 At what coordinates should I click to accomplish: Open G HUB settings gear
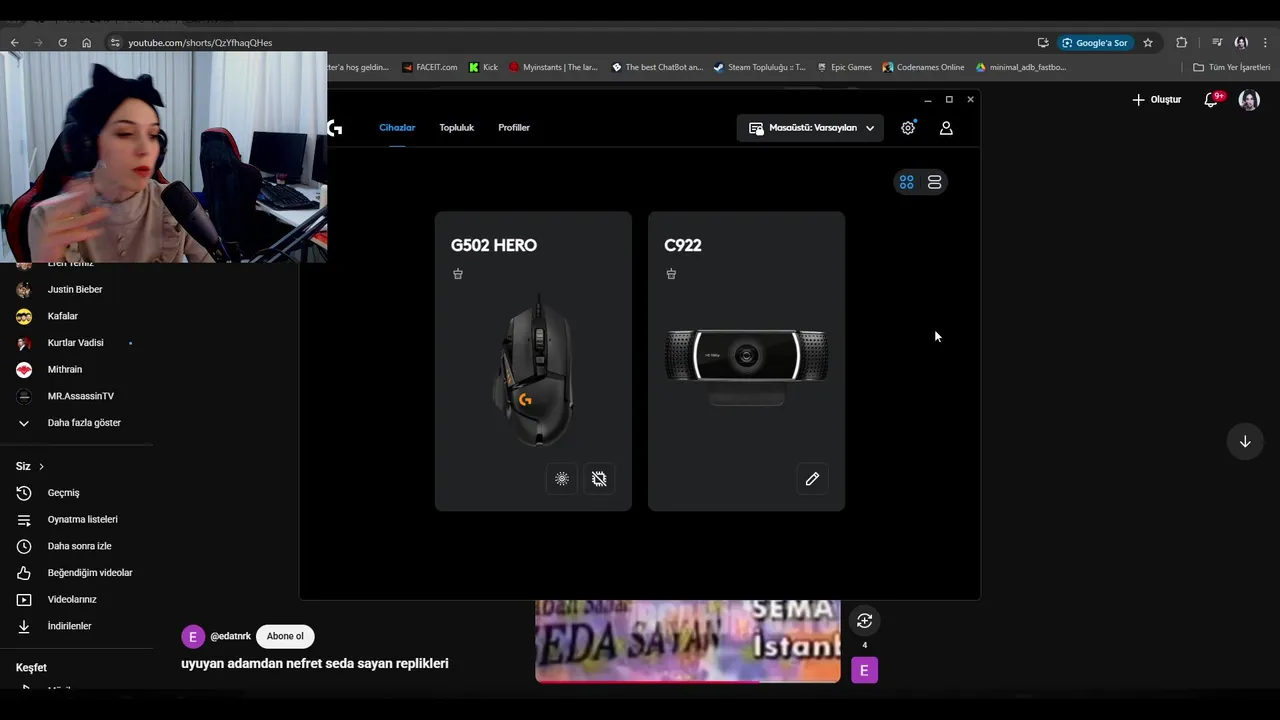click(908, 128)
